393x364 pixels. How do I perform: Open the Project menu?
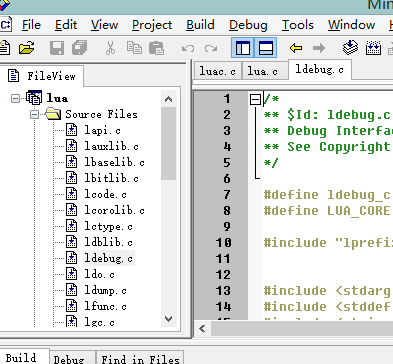tap(152, 25)
